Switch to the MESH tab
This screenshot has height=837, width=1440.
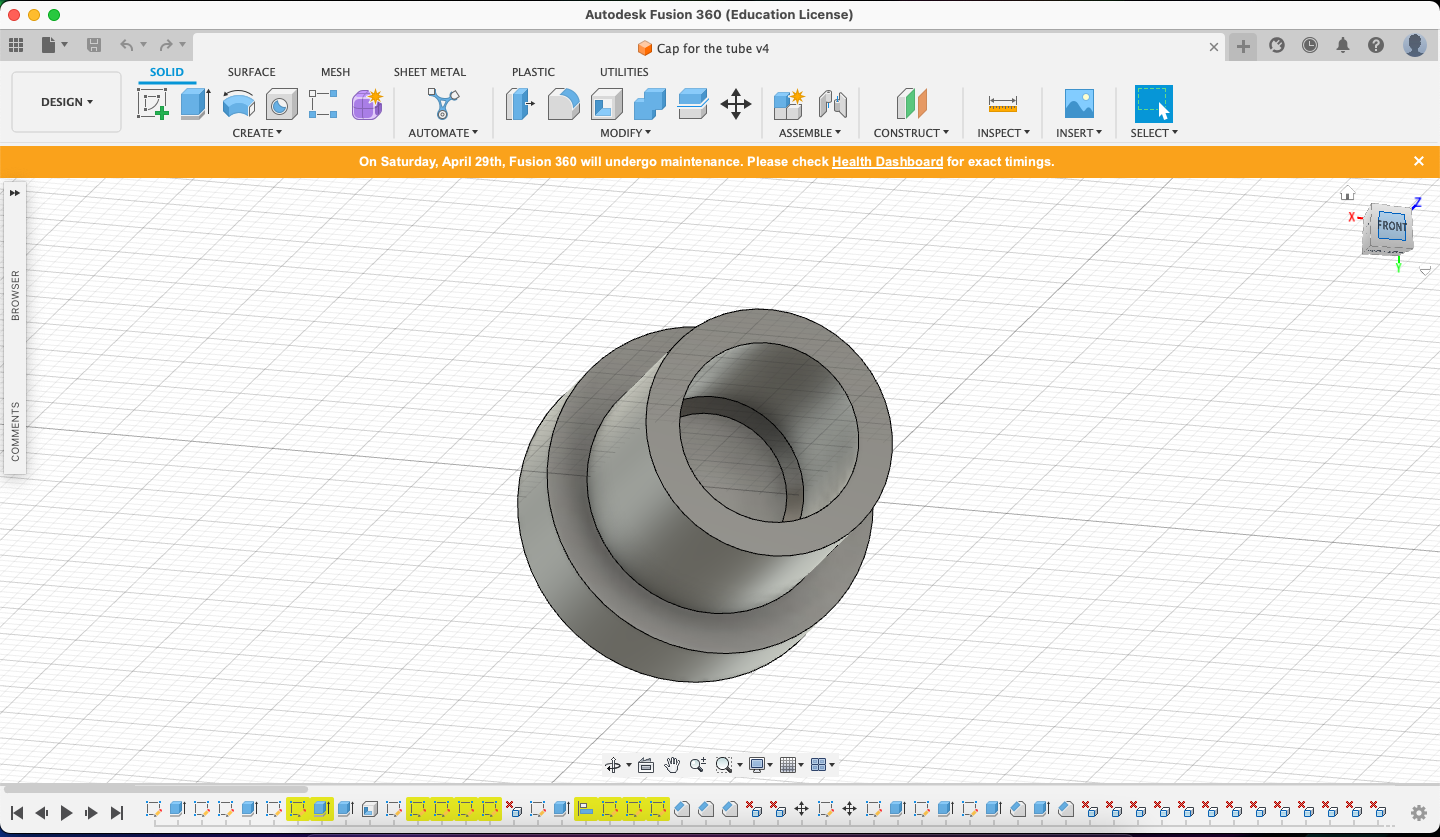335,72
